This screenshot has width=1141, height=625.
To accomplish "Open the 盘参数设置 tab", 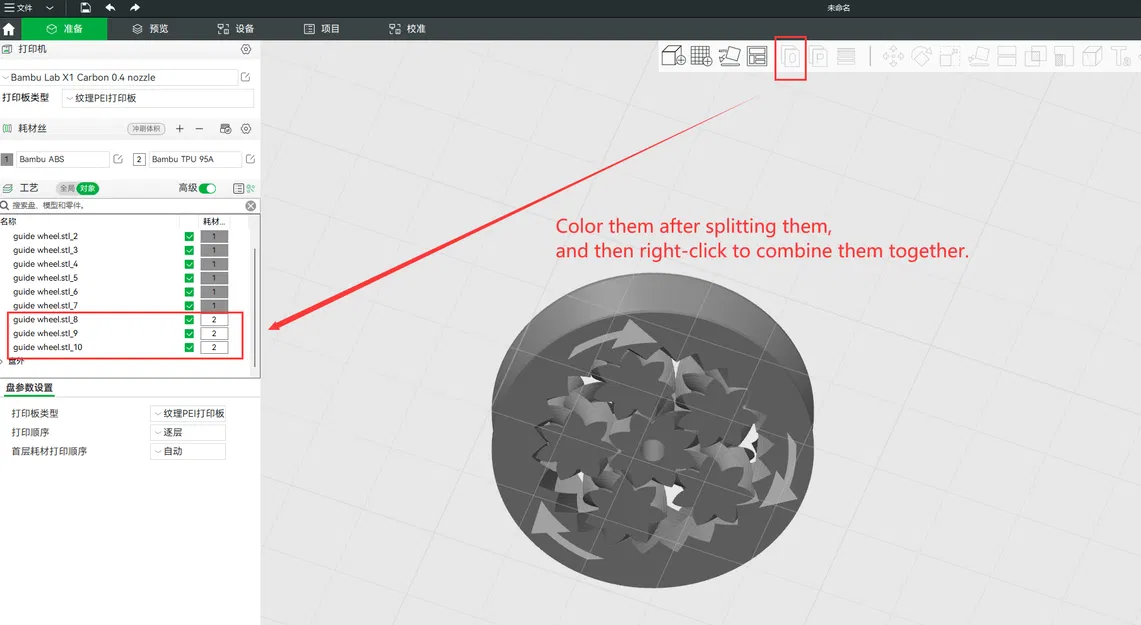I will pos(29,388).
